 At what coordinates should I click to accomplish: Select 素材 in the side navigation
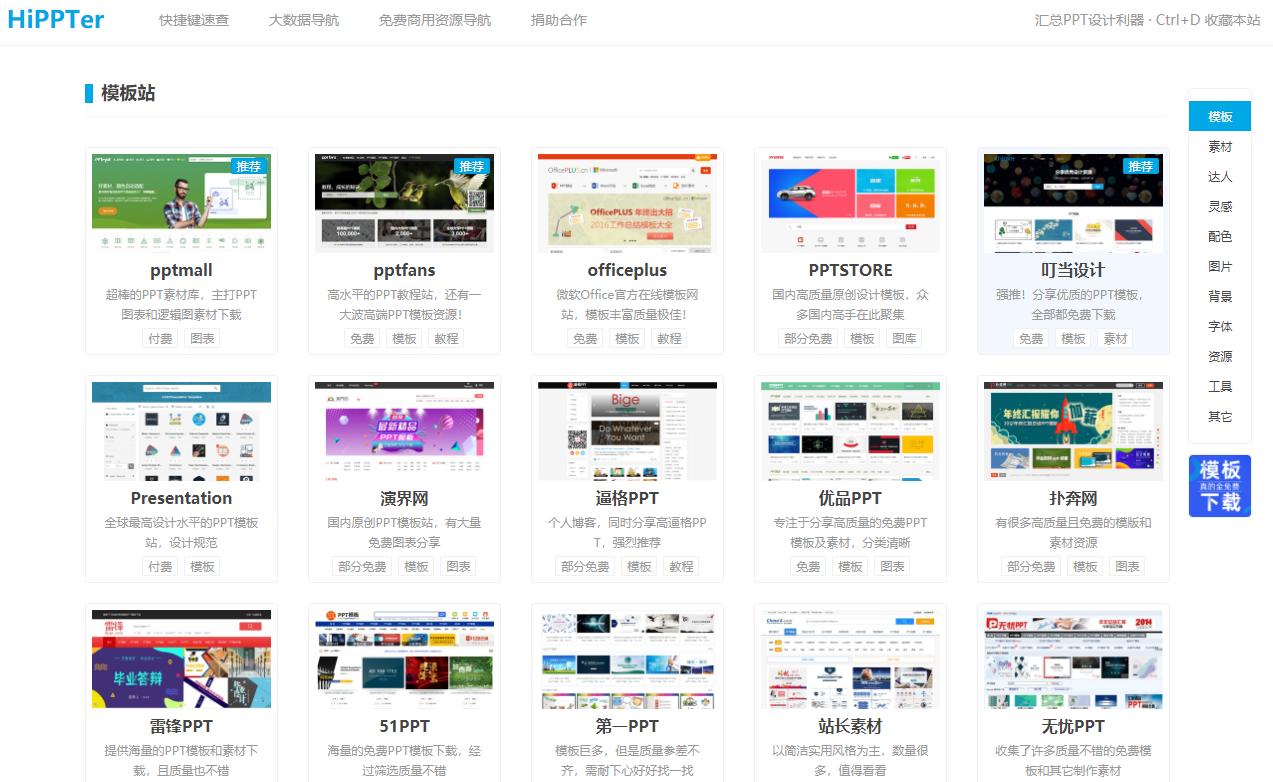(x=1220, y=147)
